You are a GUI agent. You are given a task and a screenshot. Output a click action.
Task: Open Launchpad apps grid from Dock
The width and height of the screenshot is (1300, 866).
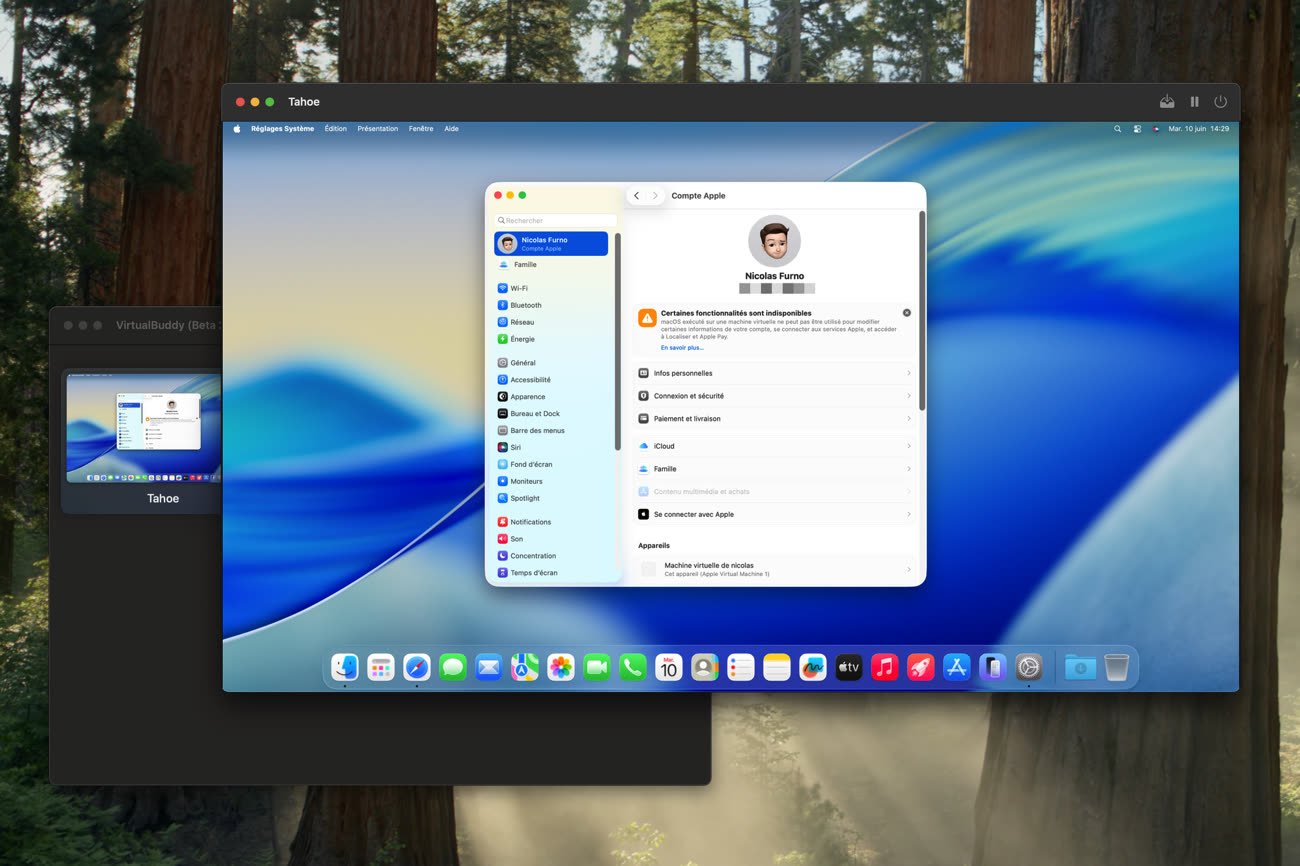(x=381, y=667)
